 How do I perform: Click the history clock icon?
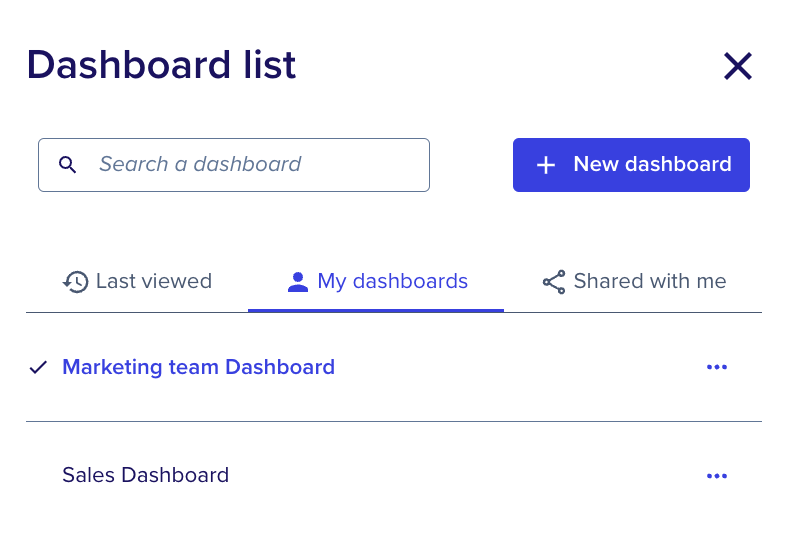[x=76, y=281]
